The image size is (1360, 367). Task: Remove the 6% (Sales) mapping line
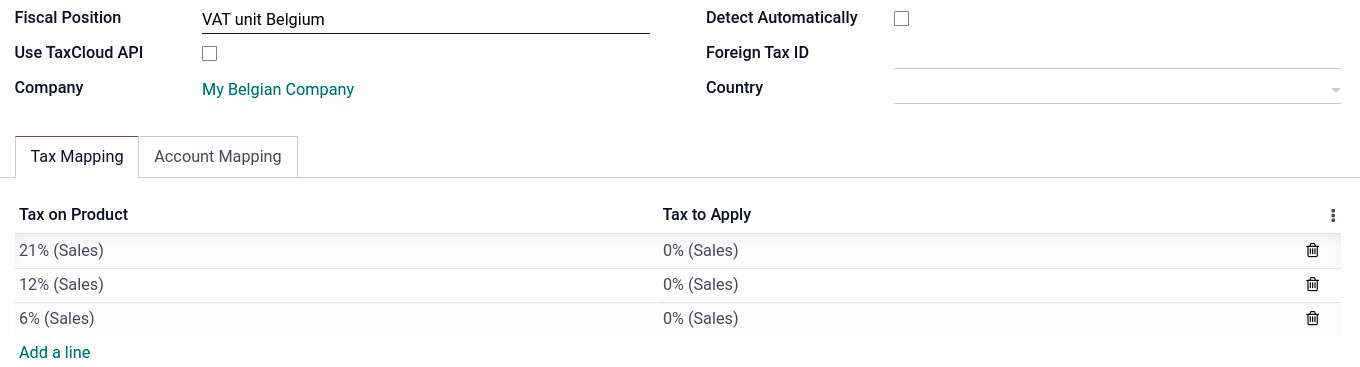[x=1313, y=319]
